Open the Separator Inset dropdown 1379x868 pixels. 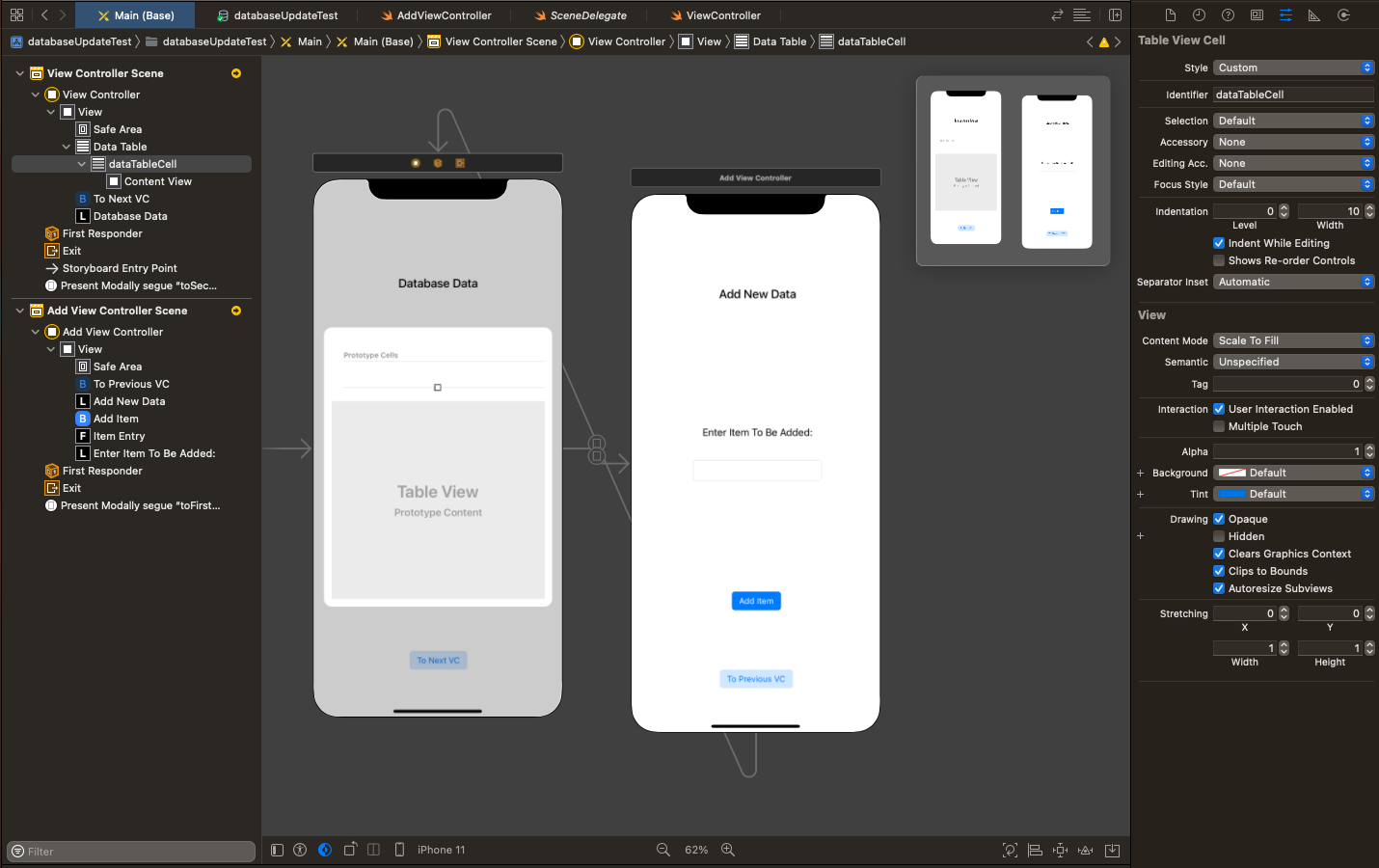pos(1293,282)
